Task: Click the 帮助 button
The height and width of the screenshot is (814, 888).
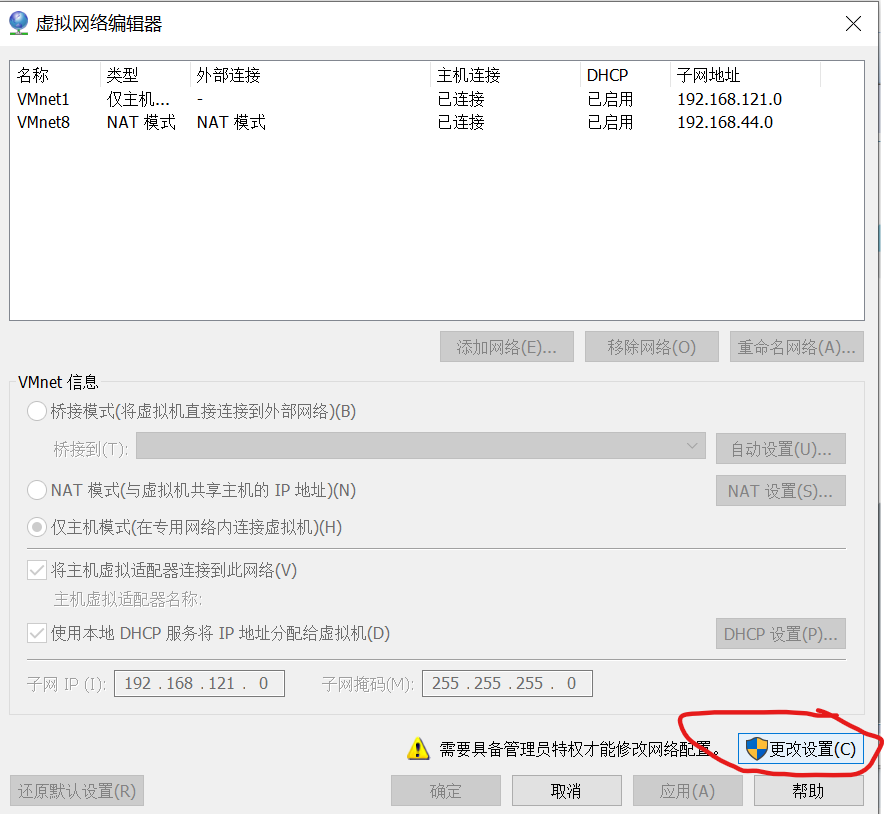Action: click(809, 791)
